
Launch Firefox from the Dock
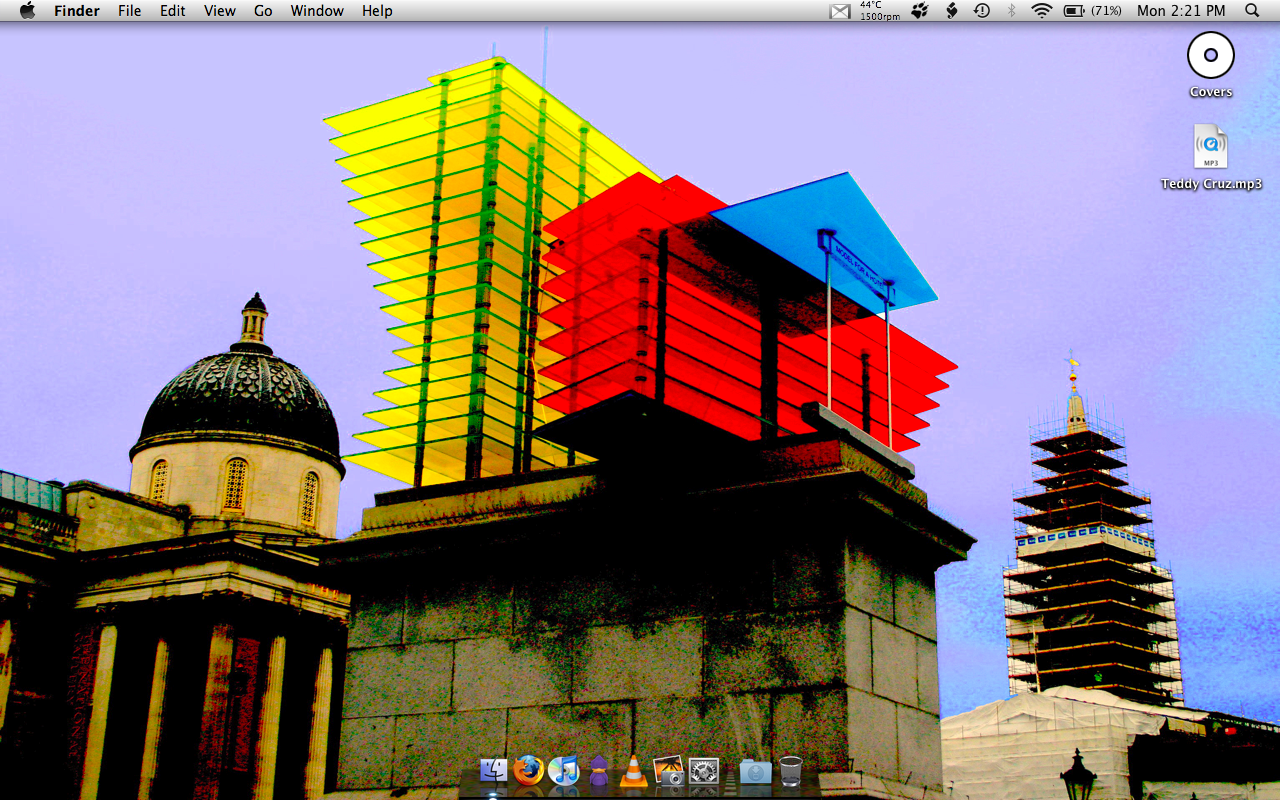[x=529, y=770]
